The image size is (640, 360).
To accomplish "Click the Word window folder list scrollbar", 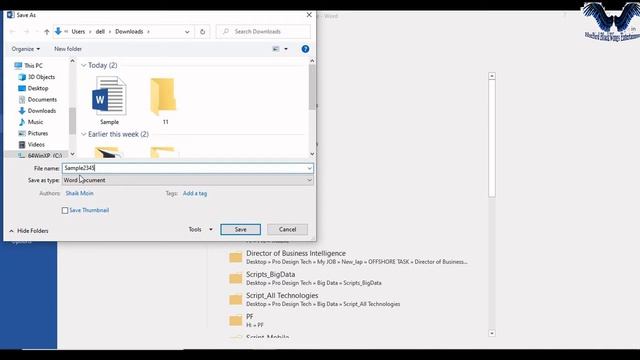I will pos(492,139).
